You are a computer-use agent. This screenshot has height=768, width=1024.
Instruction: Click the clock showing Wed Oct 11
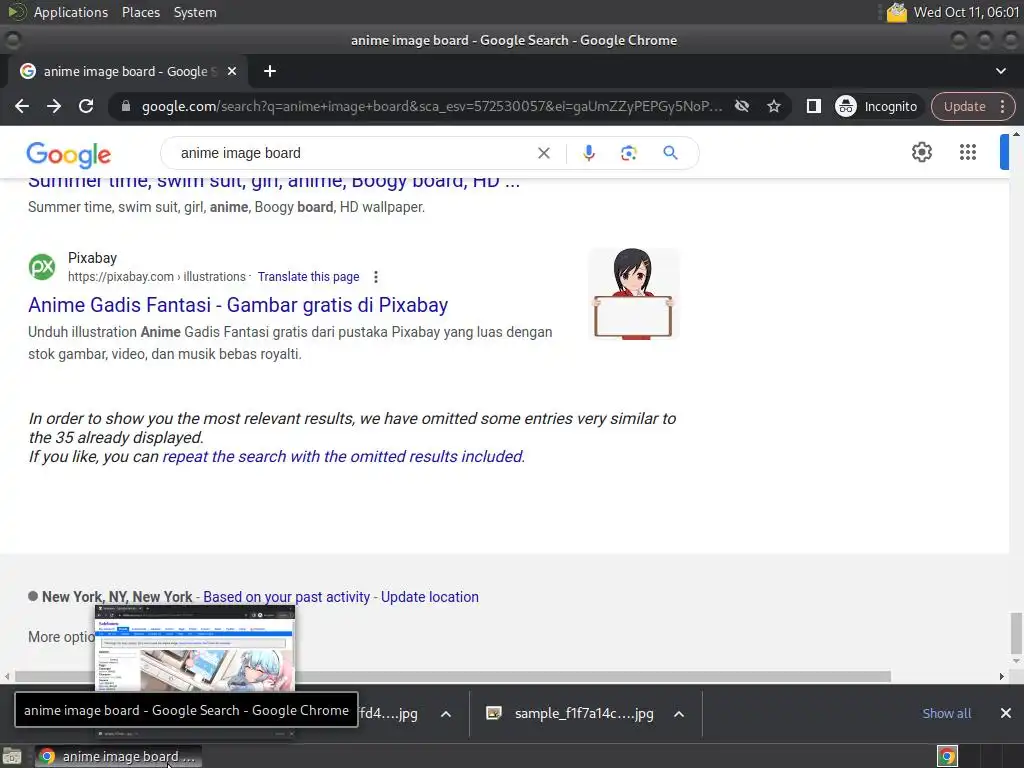966,12
